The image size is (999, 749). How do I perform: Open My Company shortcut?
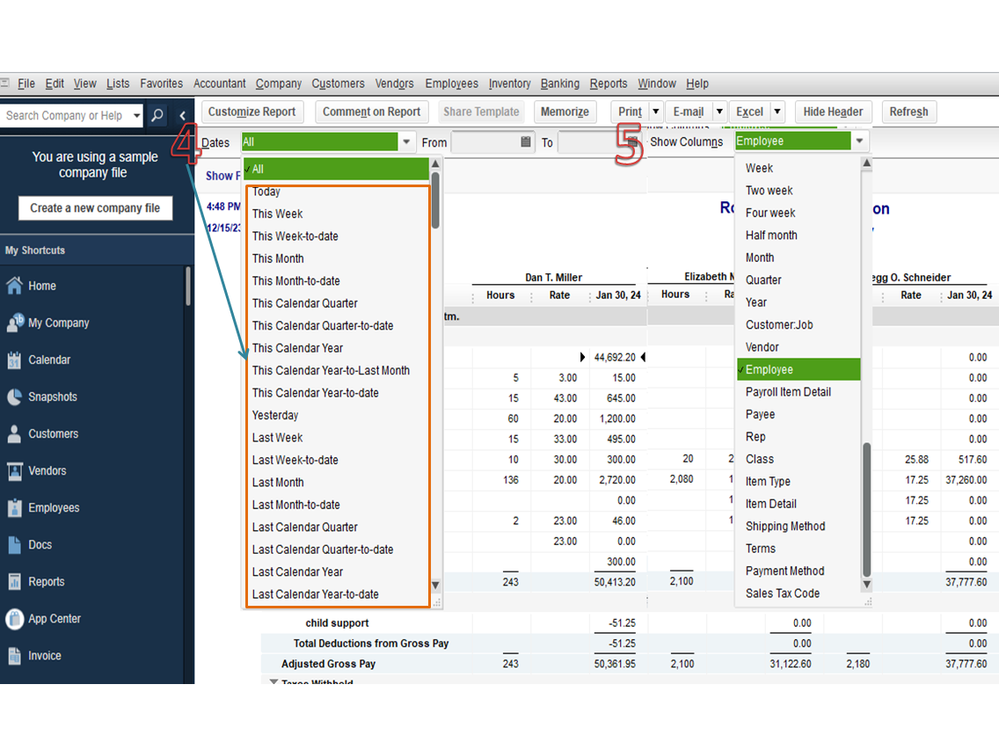click(x=59, y=323)
